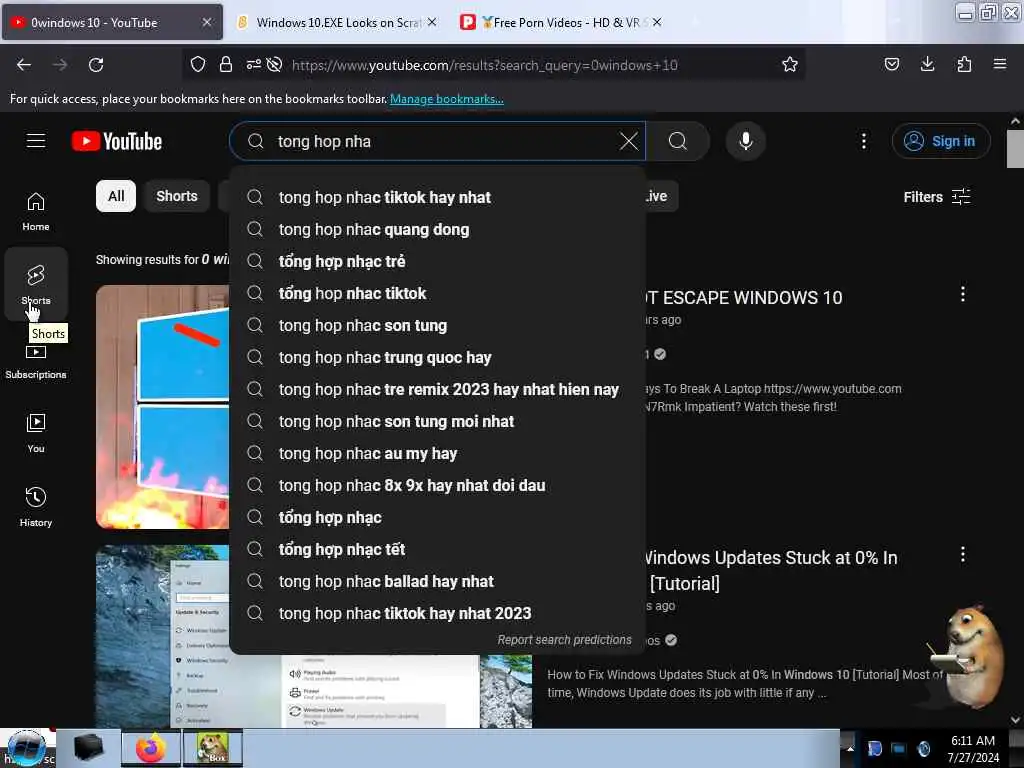The width and height of the screenshot is (1024, 768).
Task: Click the YouTube search field
Action: tap(438, 141)
